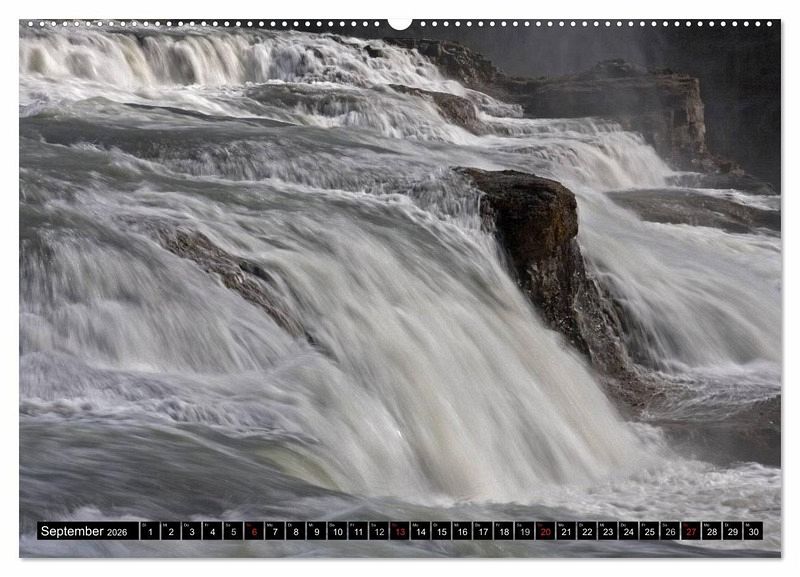This screenshot has height=577, width=800.
Task: Select day 19 on the date bar
Action: click(524, 531)
